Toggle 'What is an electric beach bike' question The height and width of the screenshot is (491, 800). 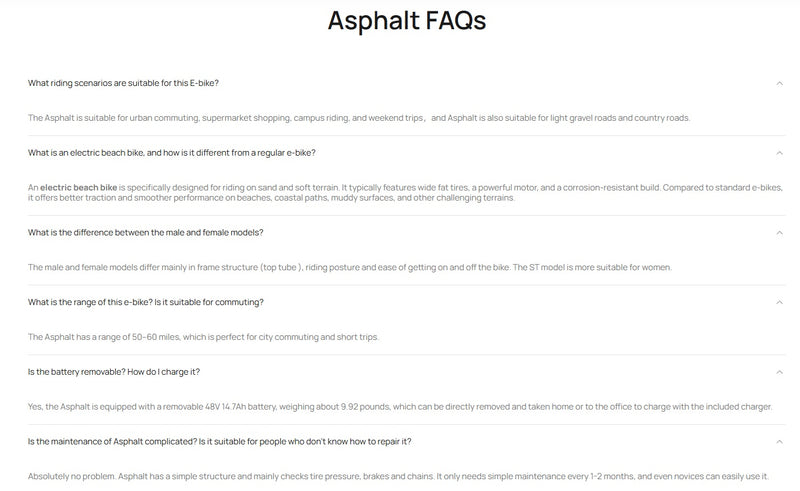172,153
